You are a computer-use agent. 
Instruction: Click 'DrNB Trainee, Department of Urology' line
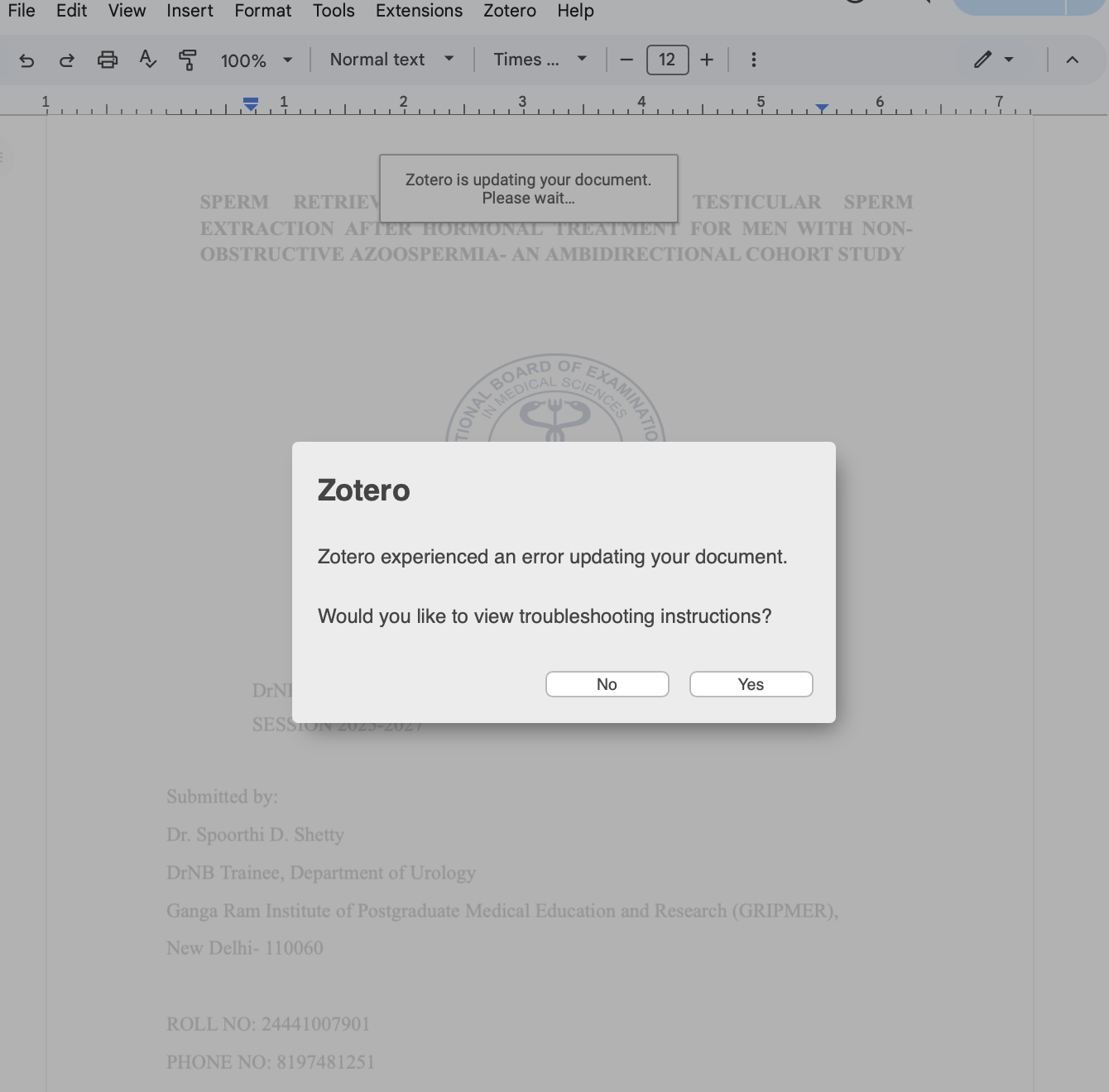pos(321,873)
